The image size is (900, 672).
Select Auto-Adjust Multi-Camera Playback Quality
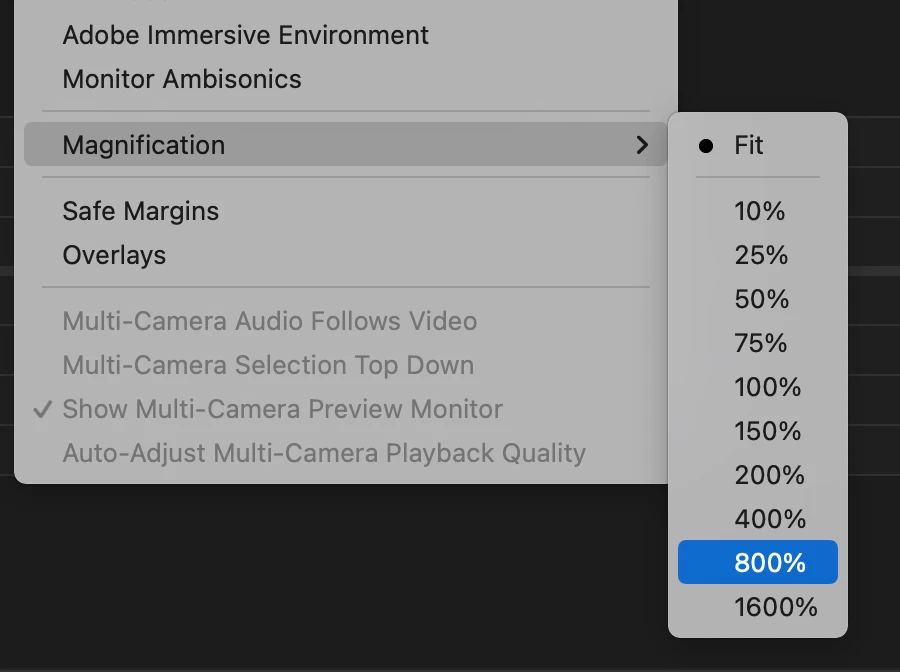point(324,453)
